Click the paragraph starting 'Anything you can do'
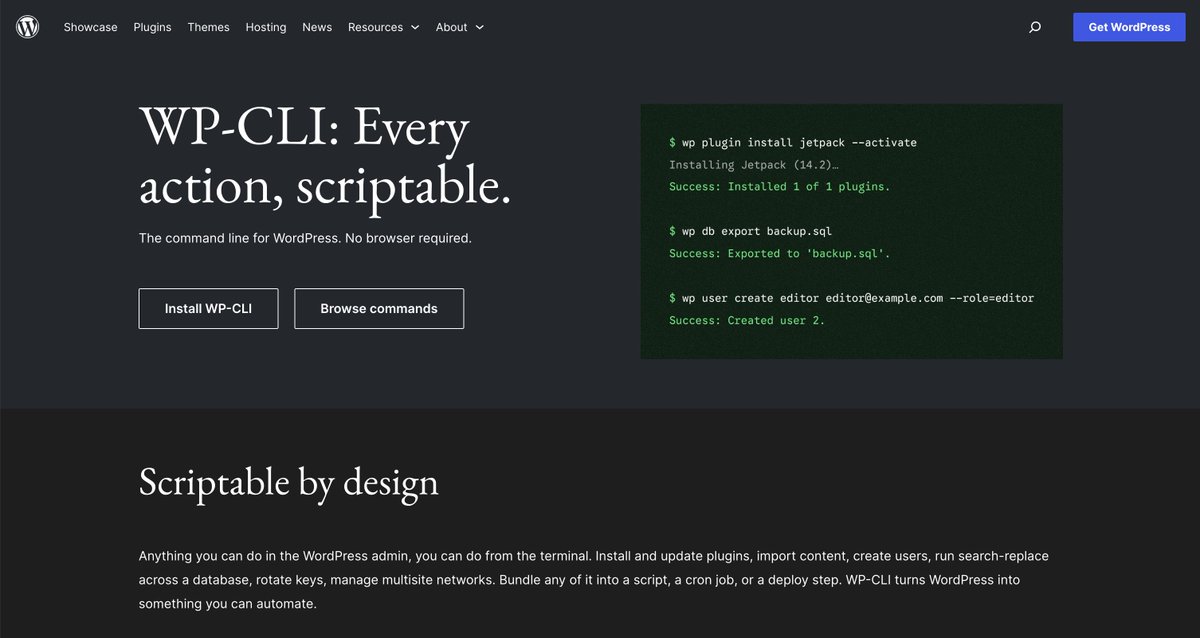1200x638 pixels. point(594,580)
